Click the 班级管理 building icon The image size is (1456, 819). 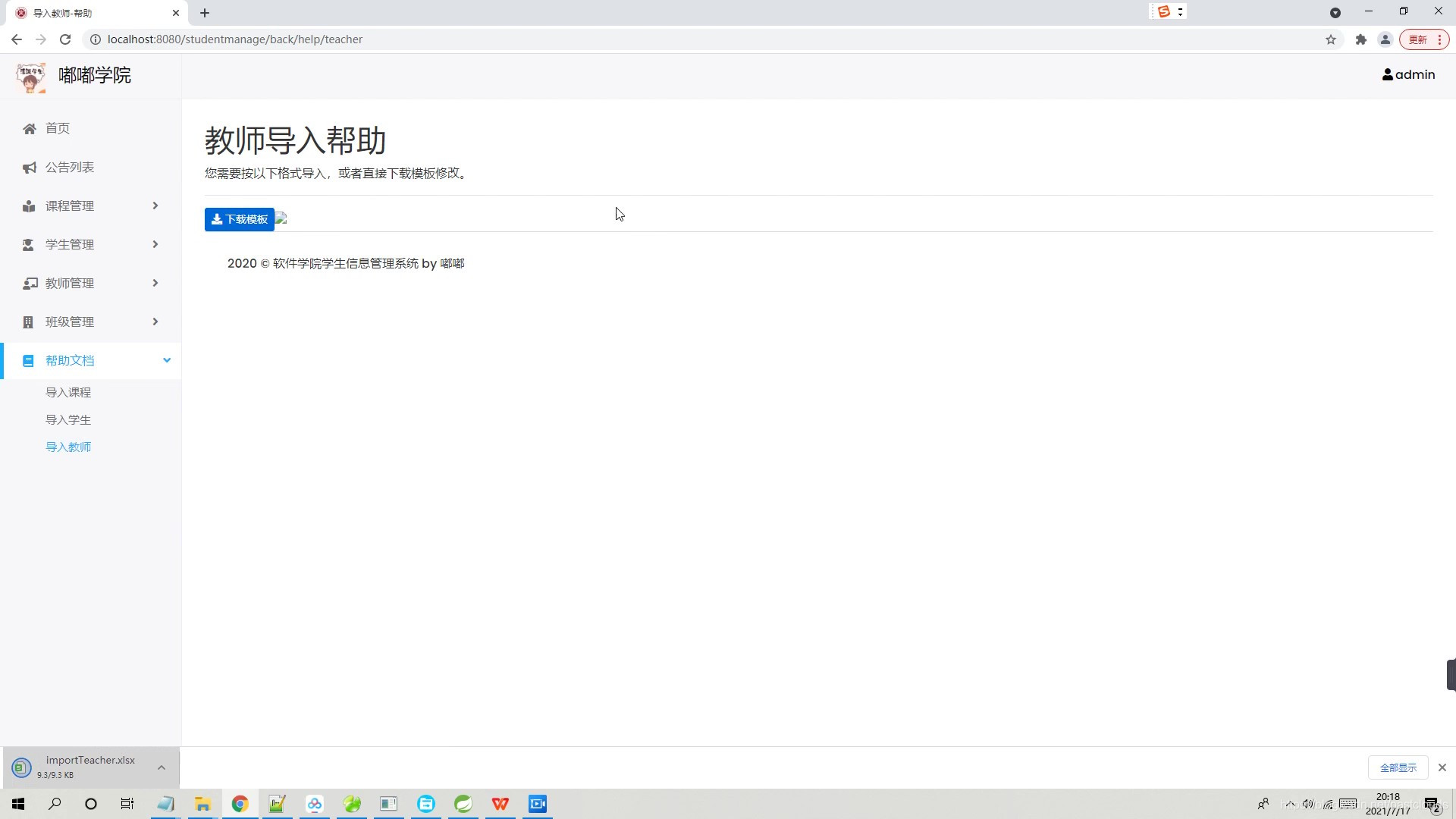(28, 322)
